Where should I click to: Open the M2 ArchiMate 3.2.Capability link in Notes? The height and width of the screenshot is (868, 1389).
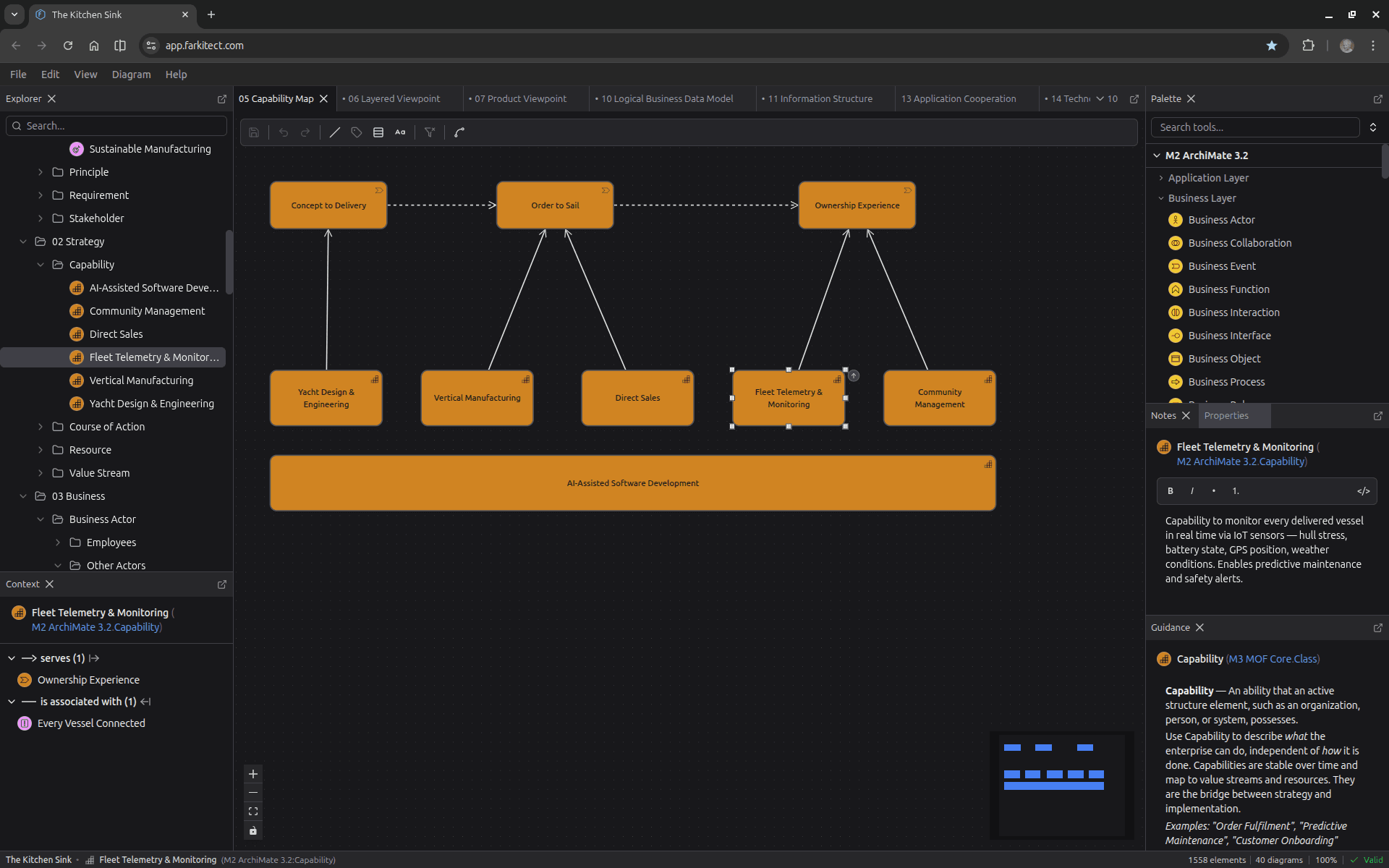[1241, 461]
